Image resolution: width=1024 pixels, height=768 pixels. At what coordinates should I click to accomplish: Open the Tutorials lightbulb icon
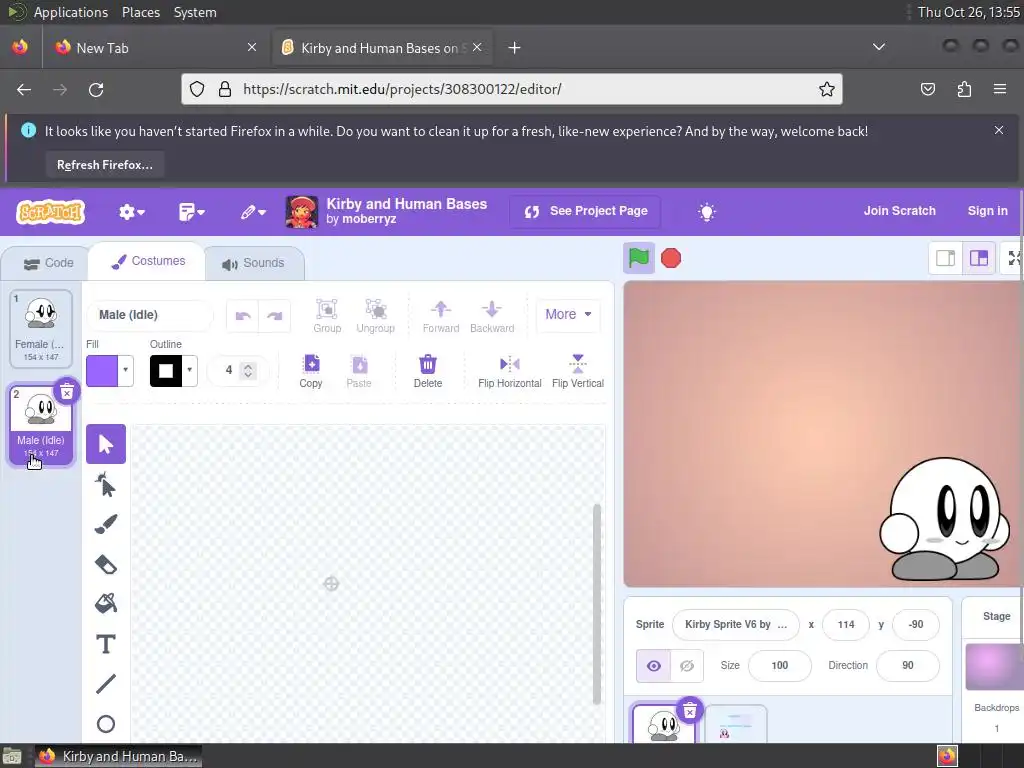coord(707,212)
